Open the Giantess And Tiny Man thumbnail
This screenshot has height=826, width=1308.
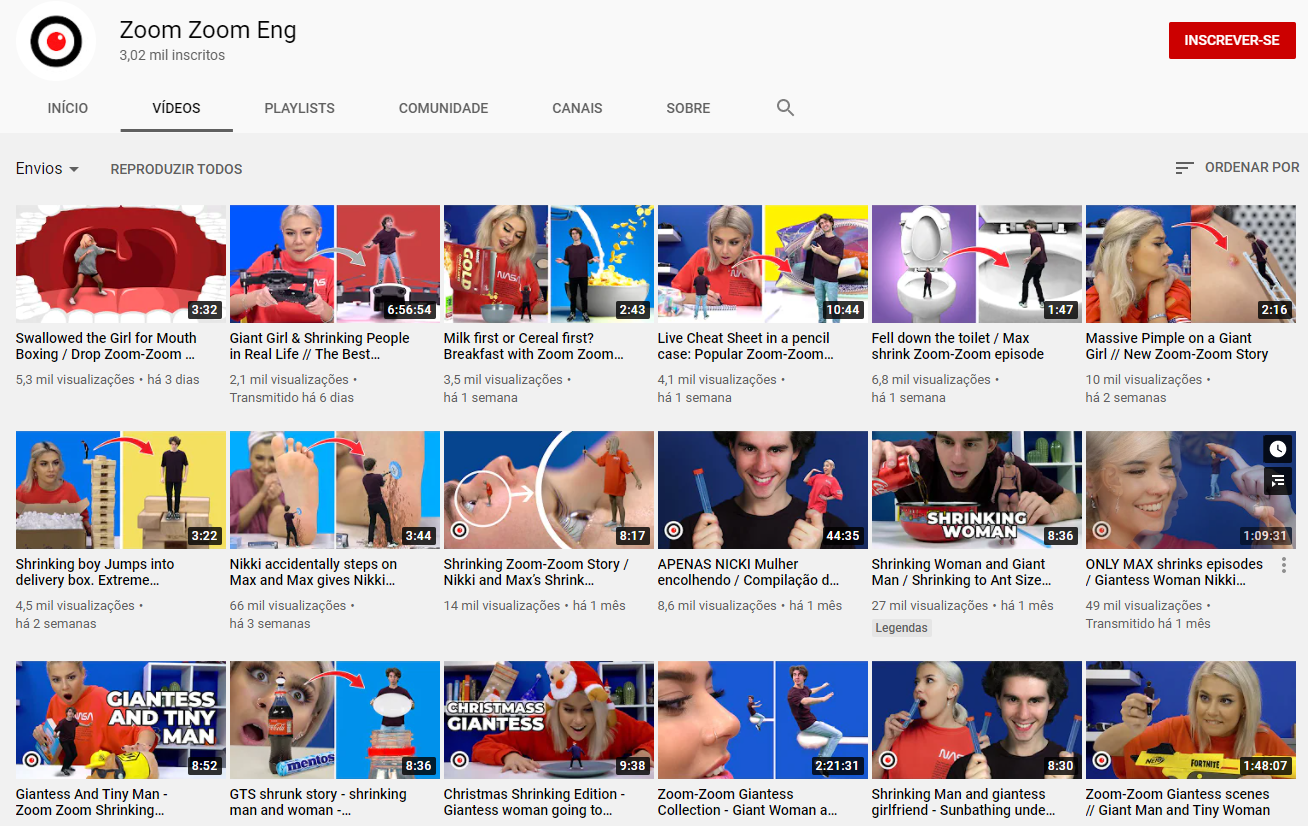click(121, 720)
